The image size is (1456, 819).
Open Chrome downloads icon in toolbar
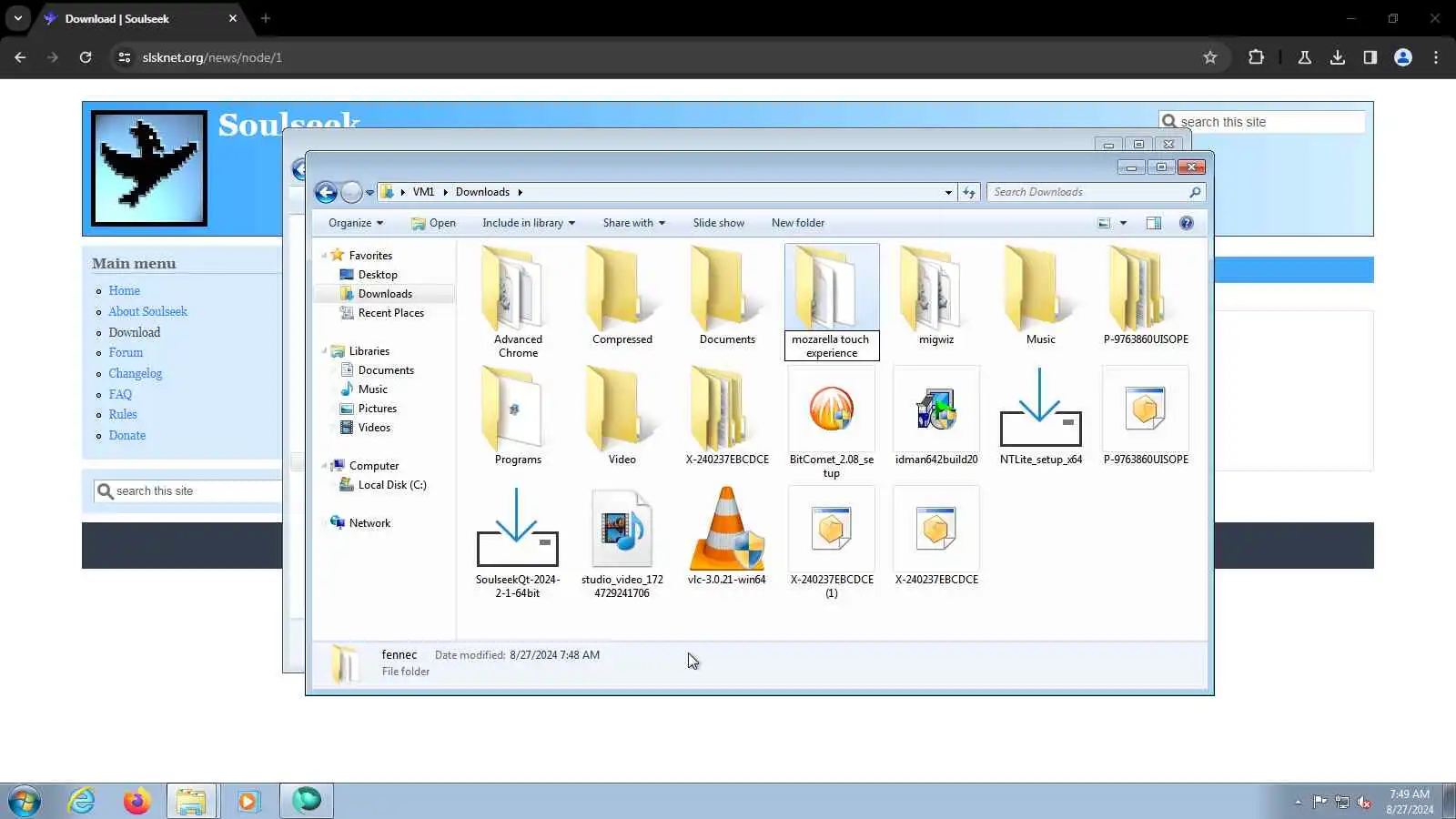(1337, 57)
